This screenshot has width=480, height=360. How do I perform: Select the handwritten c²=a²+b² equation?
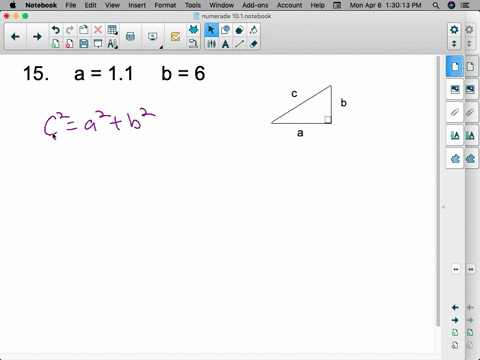click(x=99, y=122)
